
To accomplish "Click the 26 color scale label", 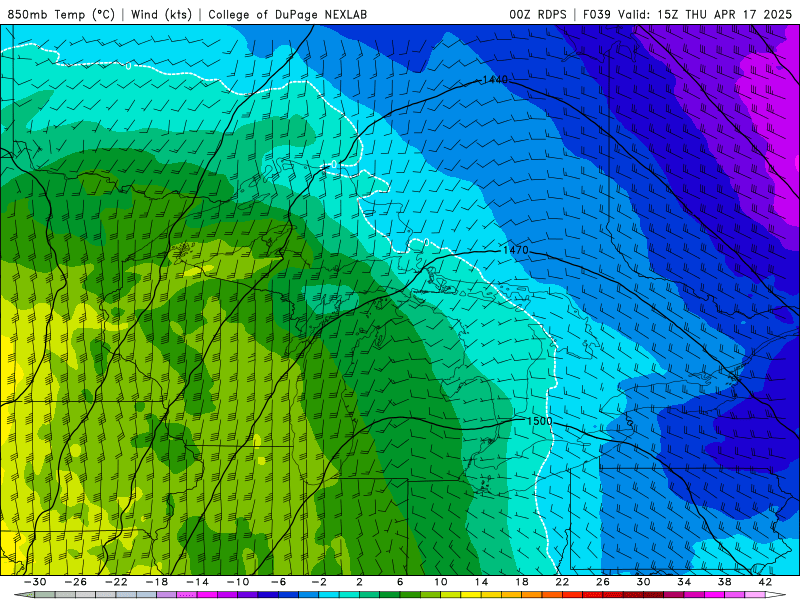I will coord(603,582).
